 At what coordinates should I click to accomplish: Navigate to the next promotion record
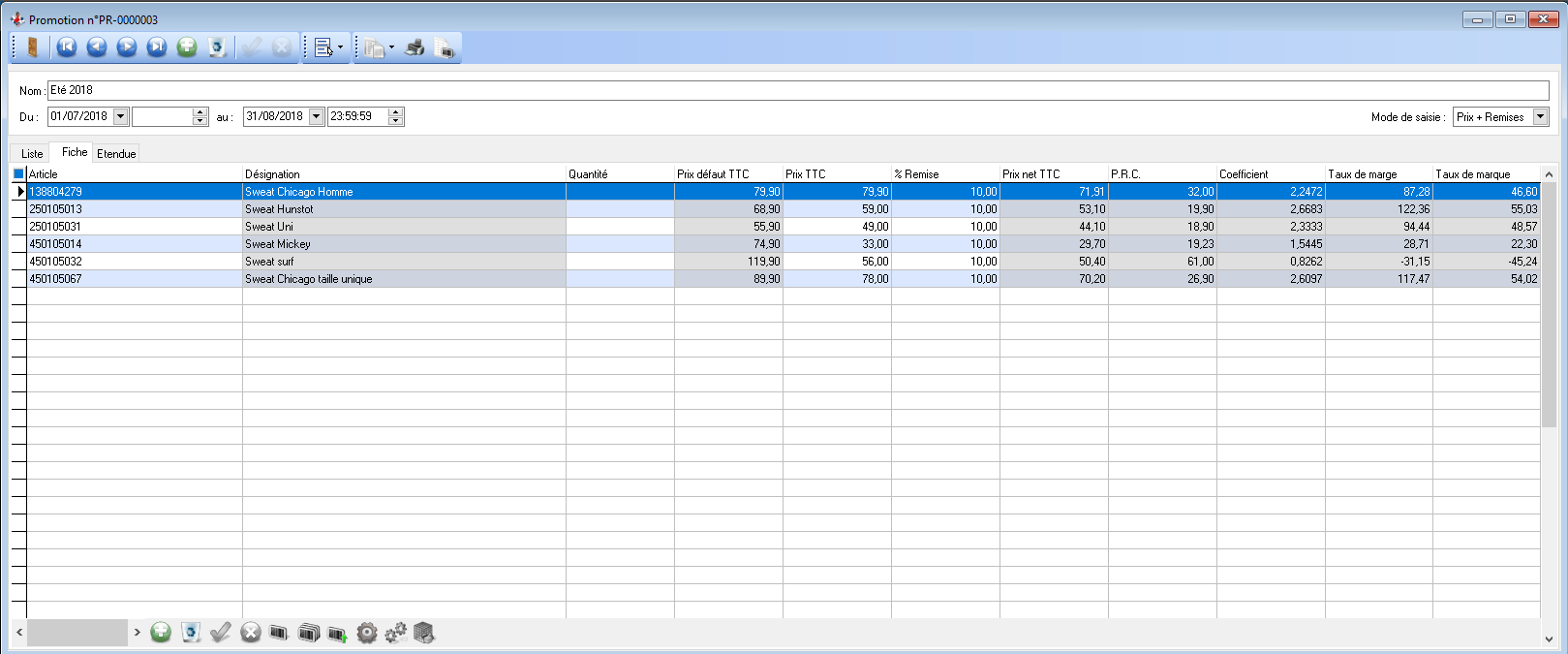point(127,47)
